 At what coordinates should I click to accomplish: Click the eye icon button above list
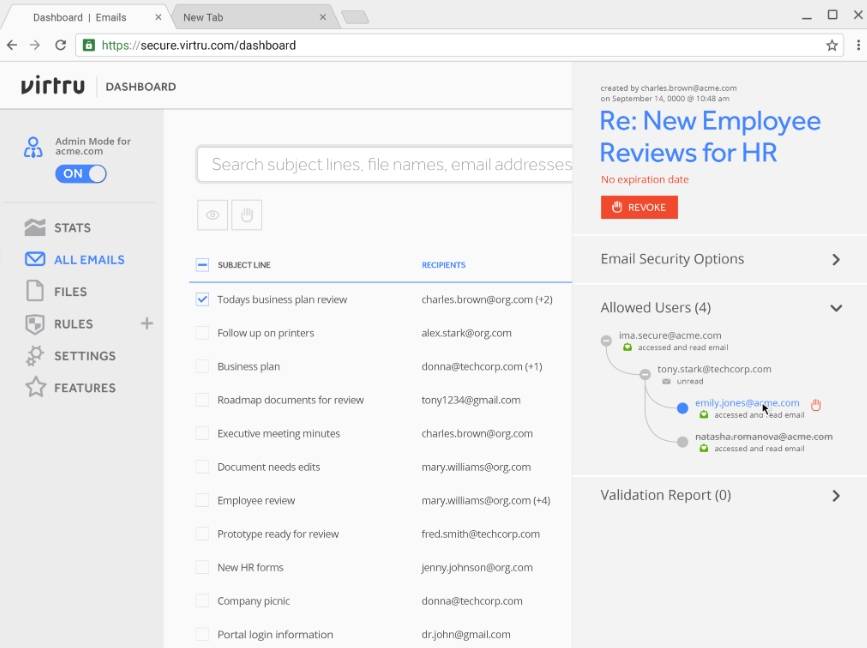(x=212, y=215)
